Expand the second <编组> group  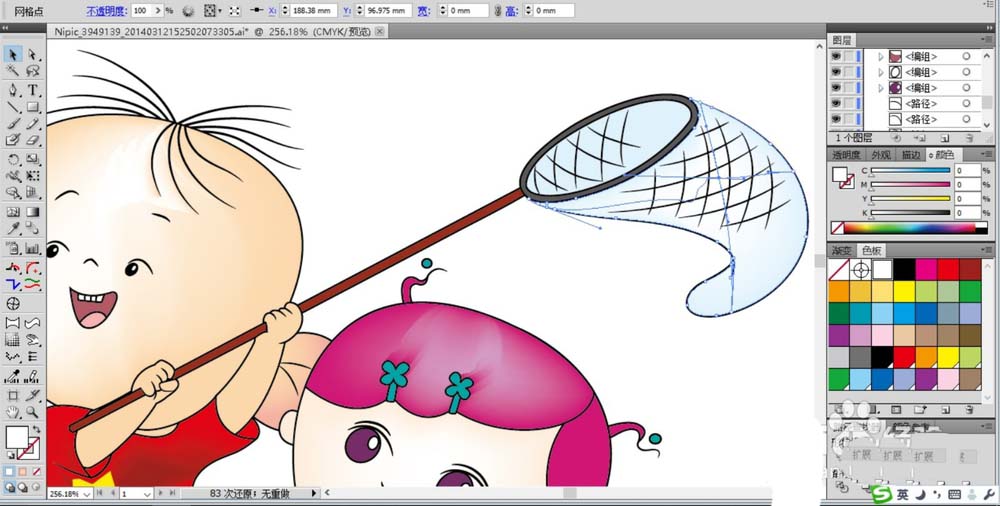pyautogui.click(x=881, y=72)
